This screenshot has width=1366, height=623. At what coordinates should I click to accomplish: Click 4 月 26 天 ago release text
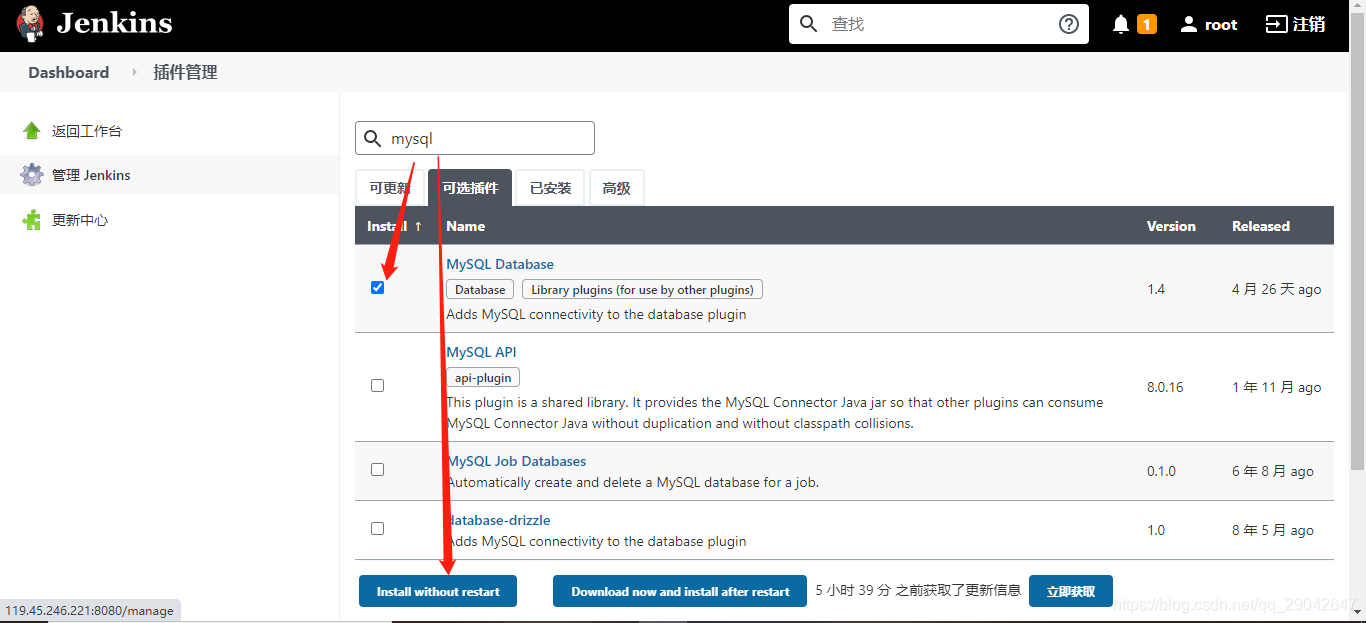tap(1277, 289)
